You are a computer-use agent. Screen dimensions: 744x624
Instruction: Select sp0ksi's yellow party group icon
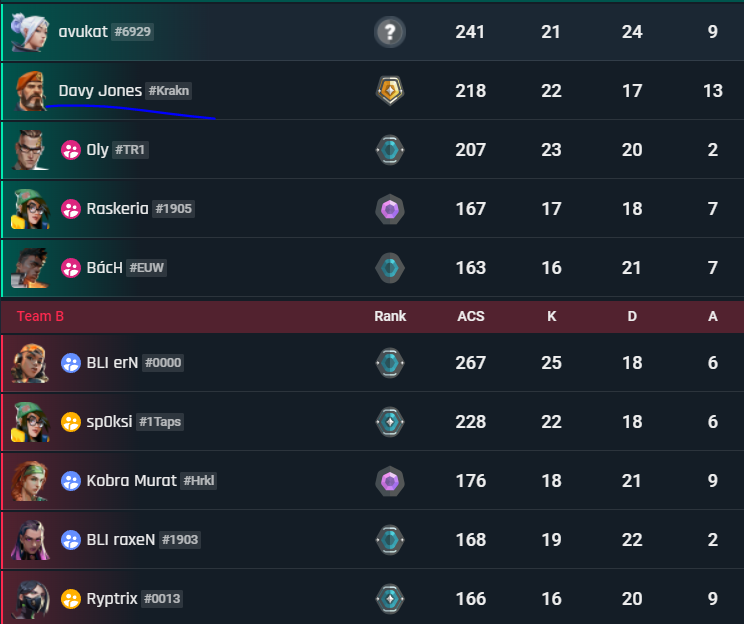coord(71,422)
